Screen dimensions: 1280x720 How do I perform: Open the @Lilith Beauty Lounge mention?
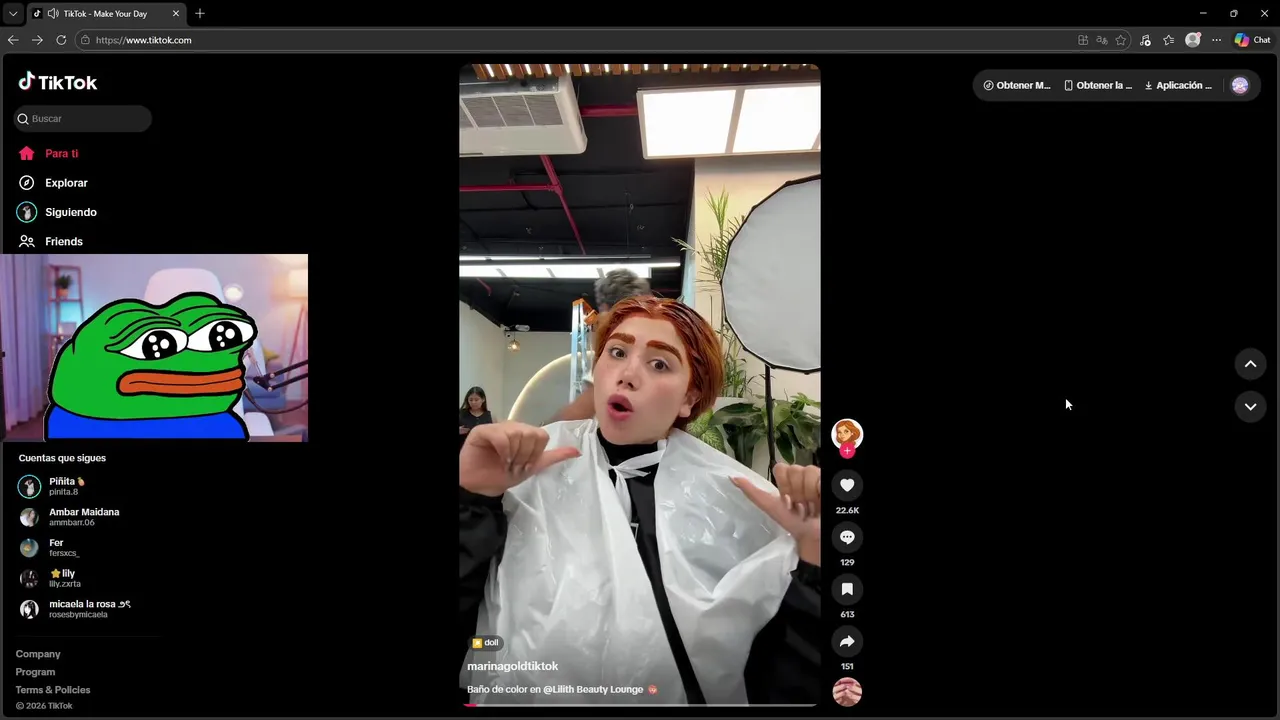tap(593, 689)
